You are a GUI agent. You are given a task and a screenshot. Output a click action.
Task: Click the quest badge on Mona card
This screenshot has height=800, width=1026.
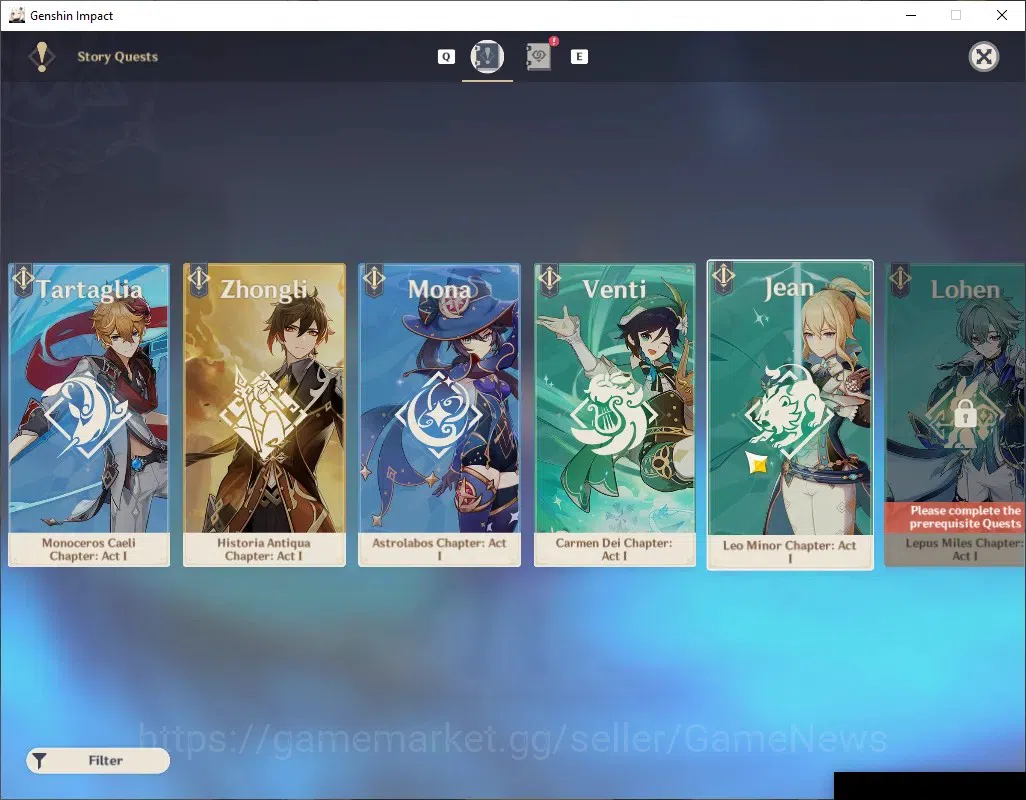pyautogui.click(x=374, y=279)
